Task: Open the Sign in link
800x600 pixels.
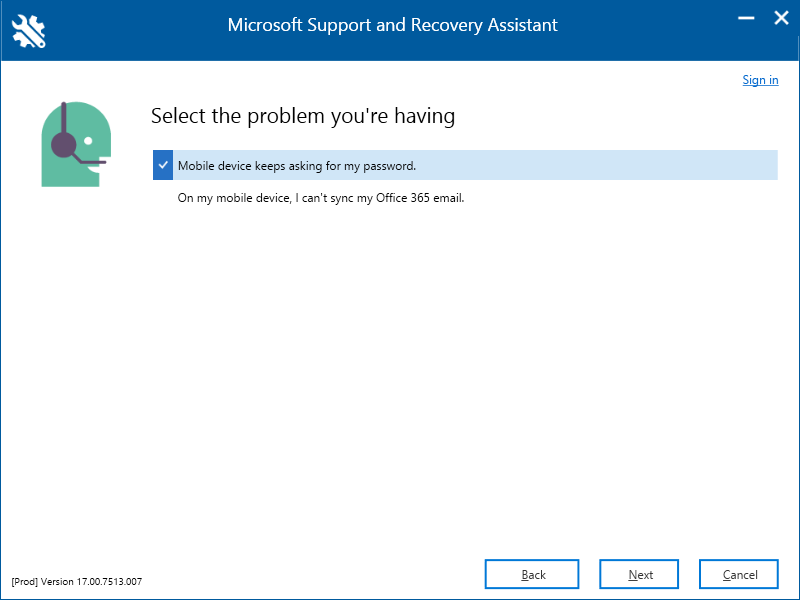Action: click(760, 80)
